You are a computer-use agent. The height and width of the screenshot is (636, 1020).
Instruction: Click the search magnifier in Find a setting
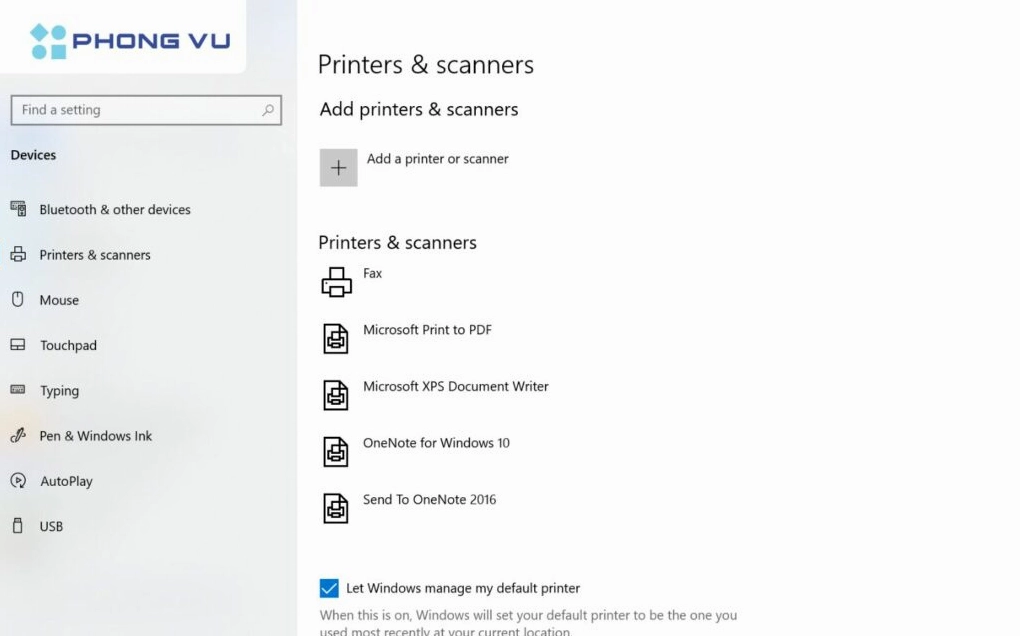tap(268, 110)
